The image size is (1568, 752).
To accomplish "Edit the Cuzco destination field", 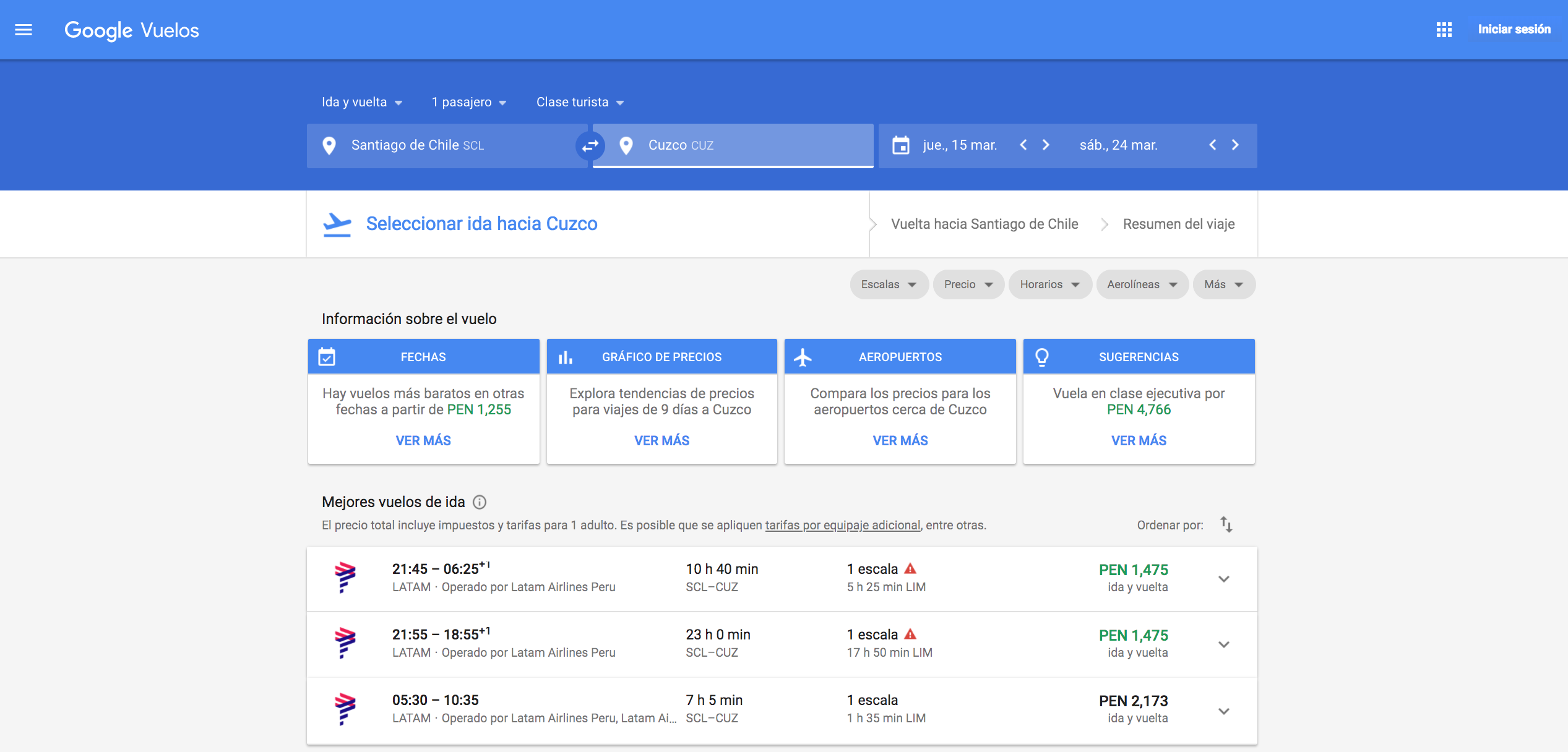I will [733, 145].
